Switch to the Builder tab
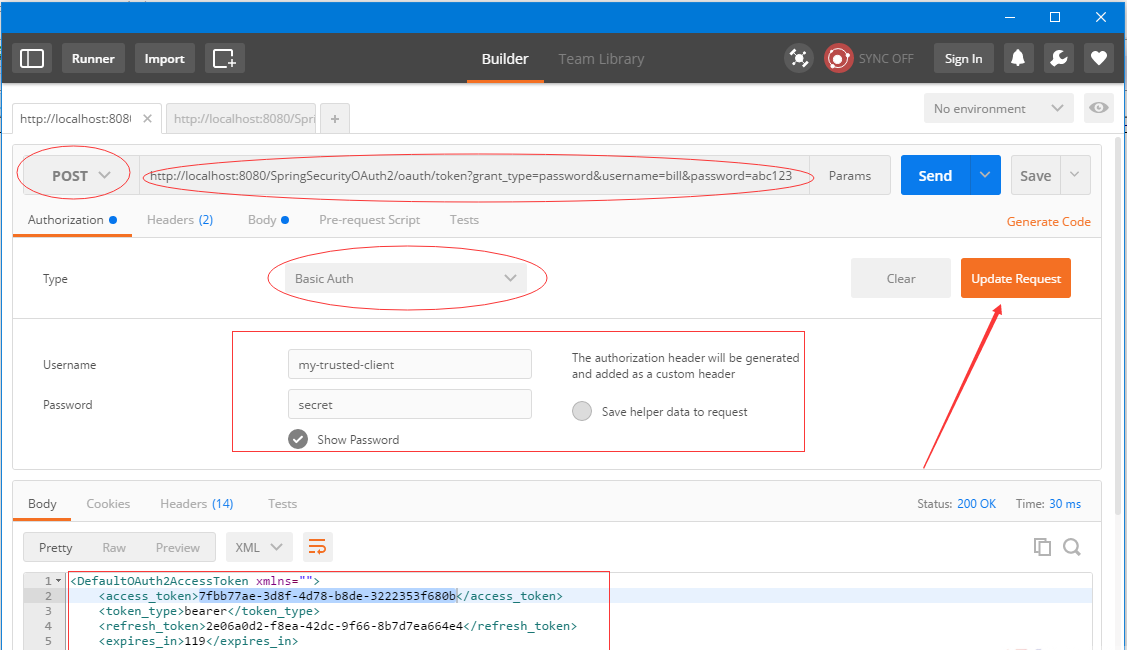This screenshot has width=1127, height=650. coord(505,59)
